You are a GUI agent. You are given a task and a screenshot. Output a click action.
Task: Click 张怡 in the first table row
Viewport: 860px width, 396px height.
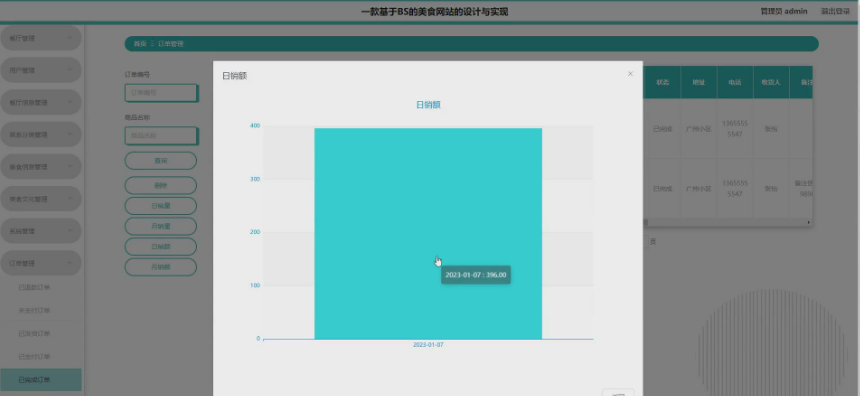click(771, 129)
